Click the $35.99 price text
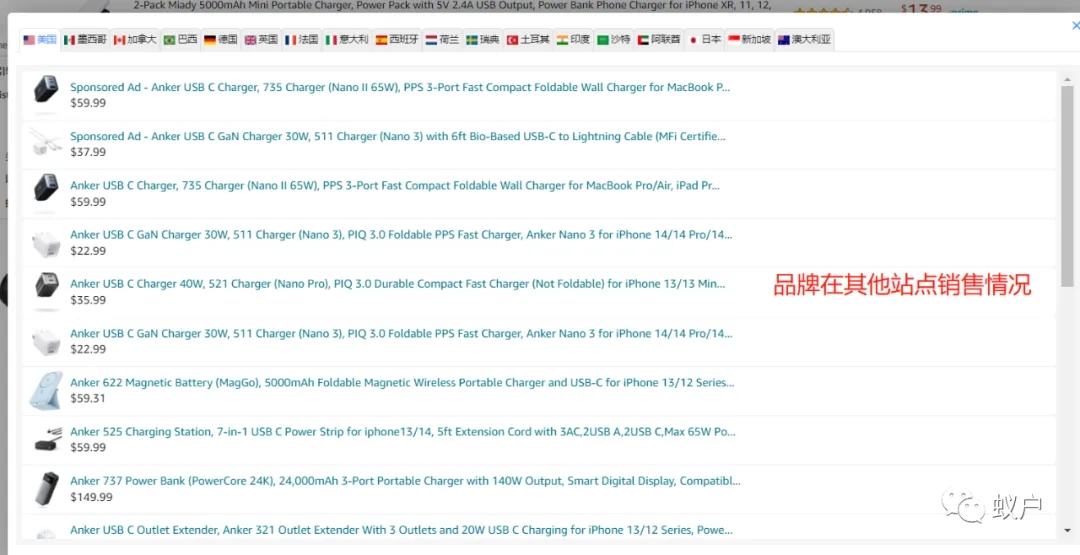Image resolution: width=1080 pixels, height=555 pixels. [x=88, y=300]
